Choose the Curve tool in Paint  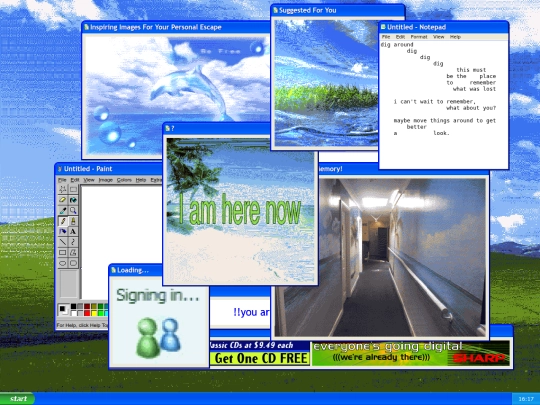73,242
